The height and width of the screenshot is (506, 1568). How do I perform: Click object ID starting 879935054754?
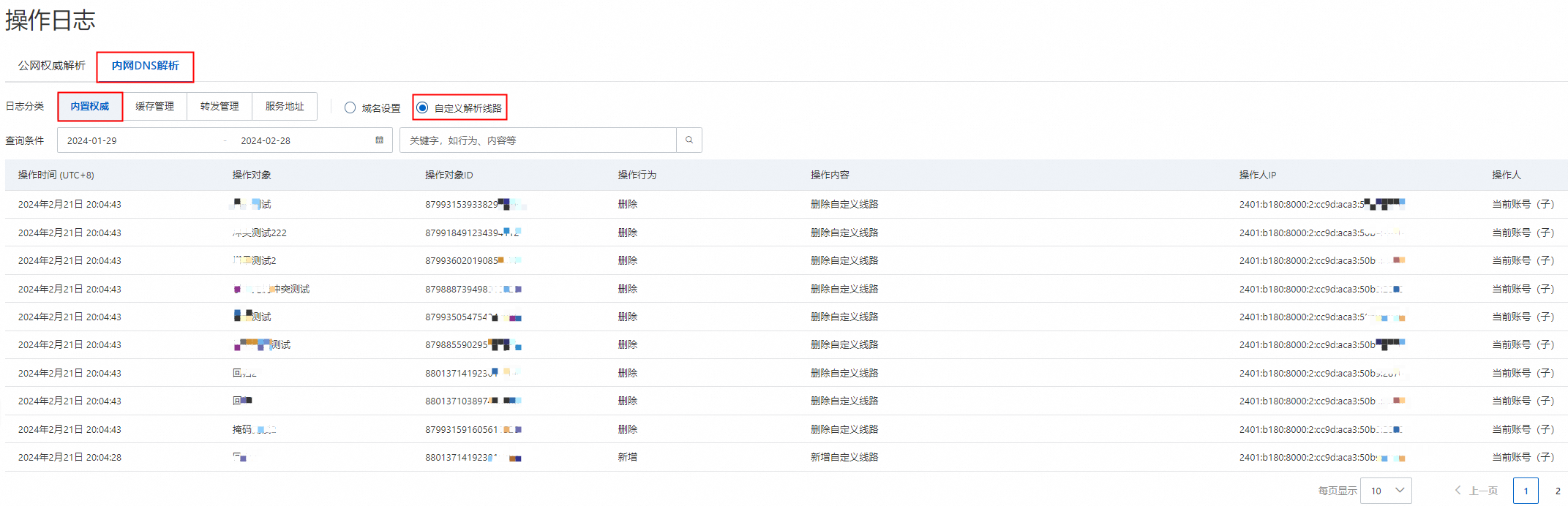(473, 317)
